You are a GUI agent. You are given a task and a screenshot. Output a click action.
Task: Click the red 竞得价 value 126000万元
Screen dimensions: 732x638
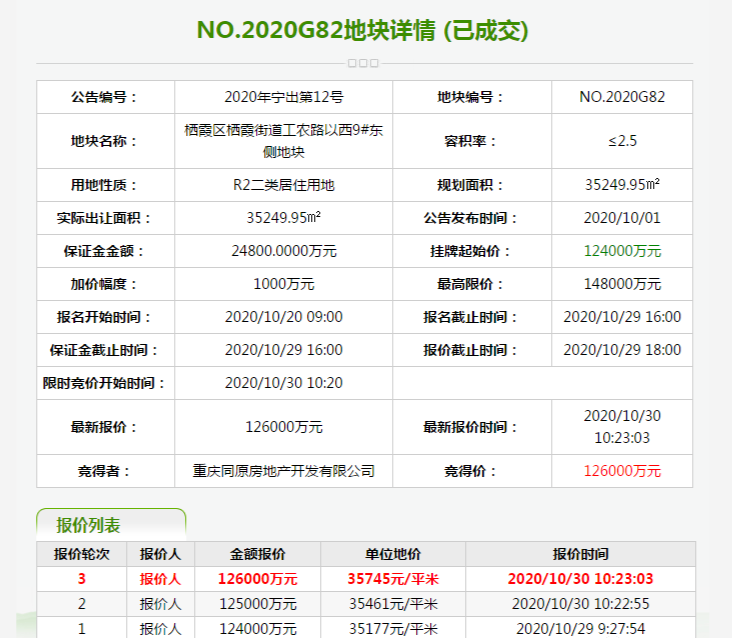click(622, 470)
